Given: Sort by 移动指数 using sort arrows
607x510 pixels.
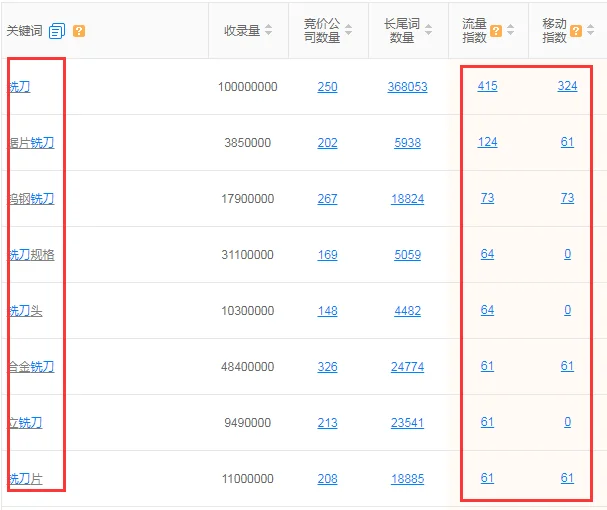Looking at the screenshot, I should pyautogui.click(x=591, y=31).
